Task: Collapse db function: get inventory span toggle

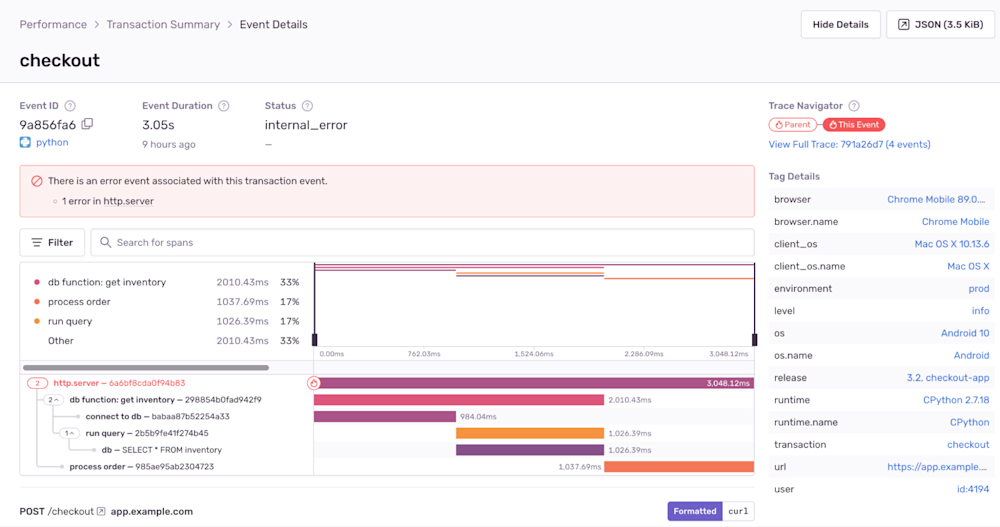Action: [x=54, y=400]
